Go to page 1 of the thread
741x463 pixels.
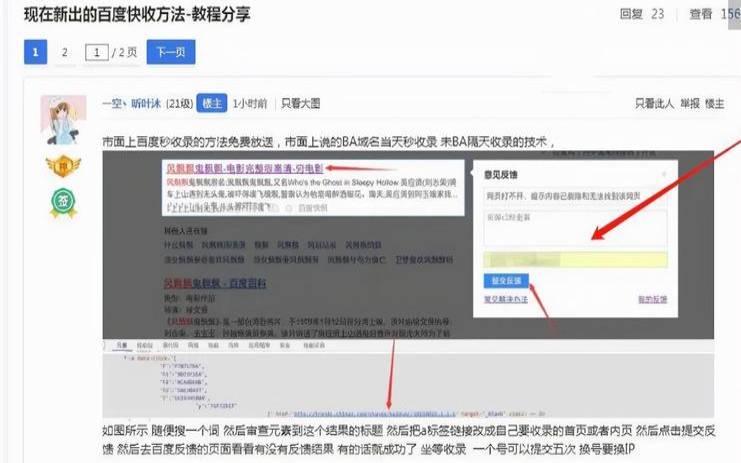[x=35, y=52]
